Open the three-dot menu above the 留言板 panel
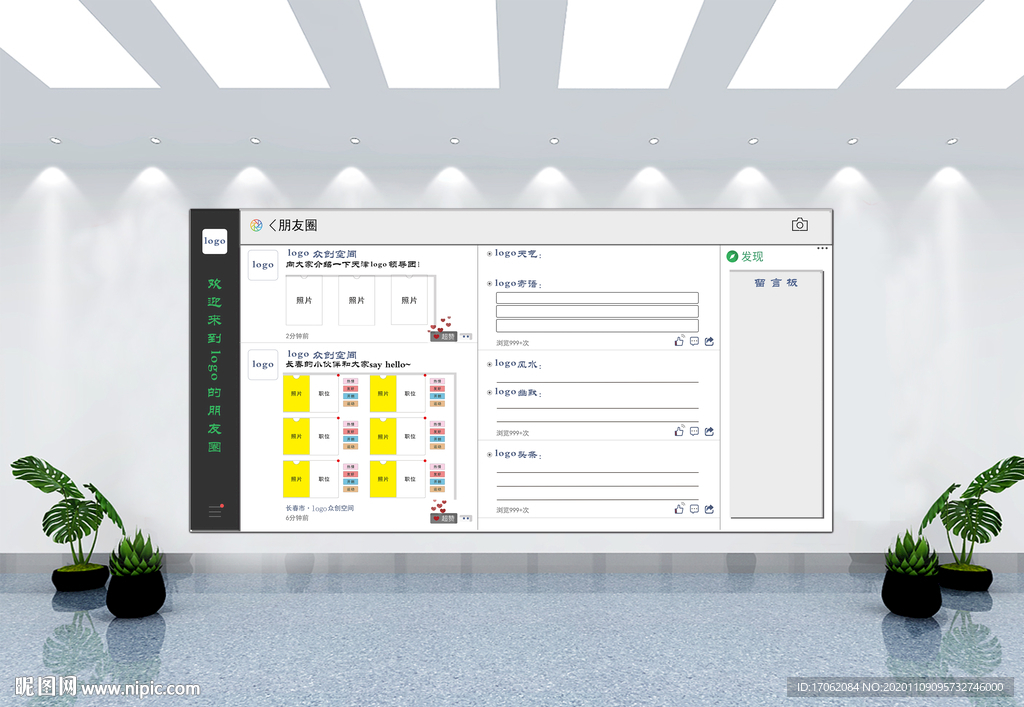 point(822,248)
